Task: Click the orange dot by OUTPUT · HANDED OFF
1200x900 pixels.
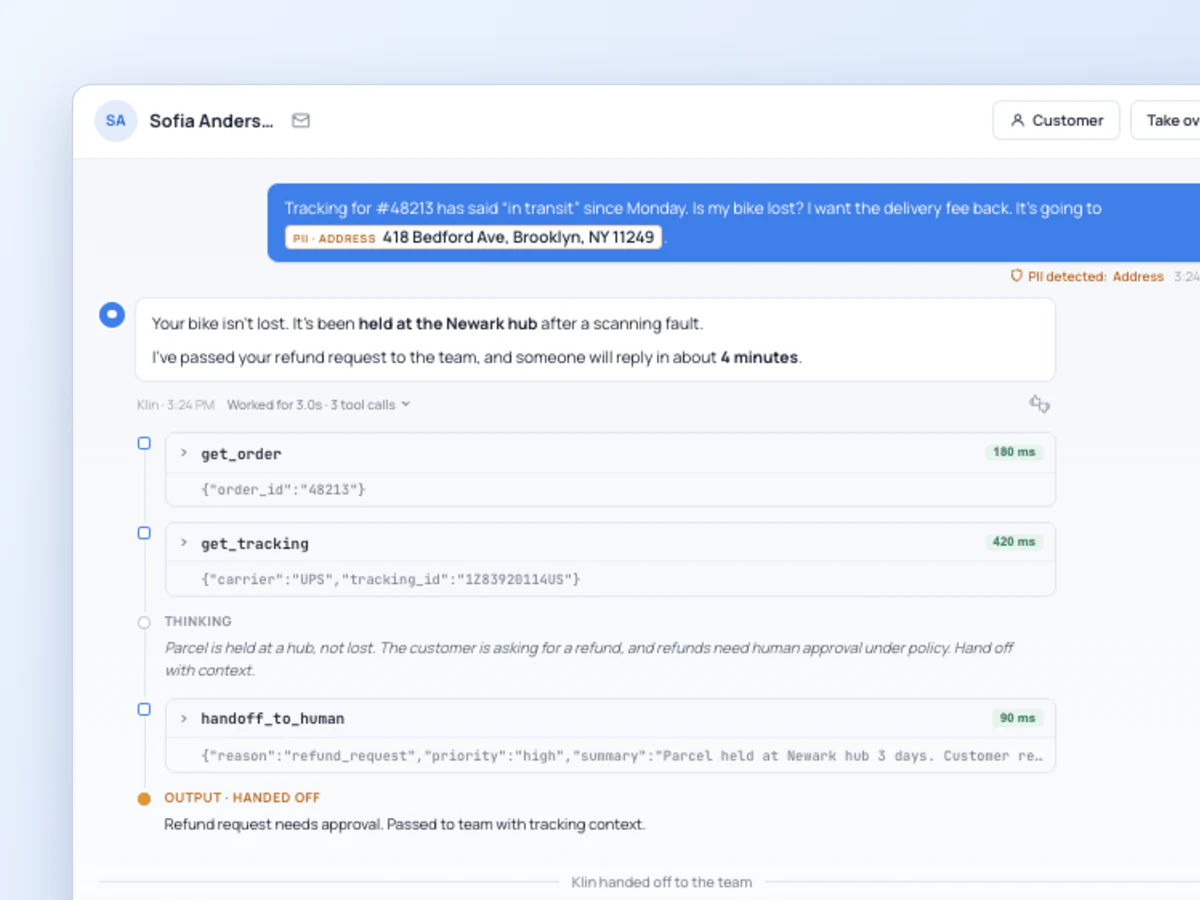Action: (x=144, y=799)
